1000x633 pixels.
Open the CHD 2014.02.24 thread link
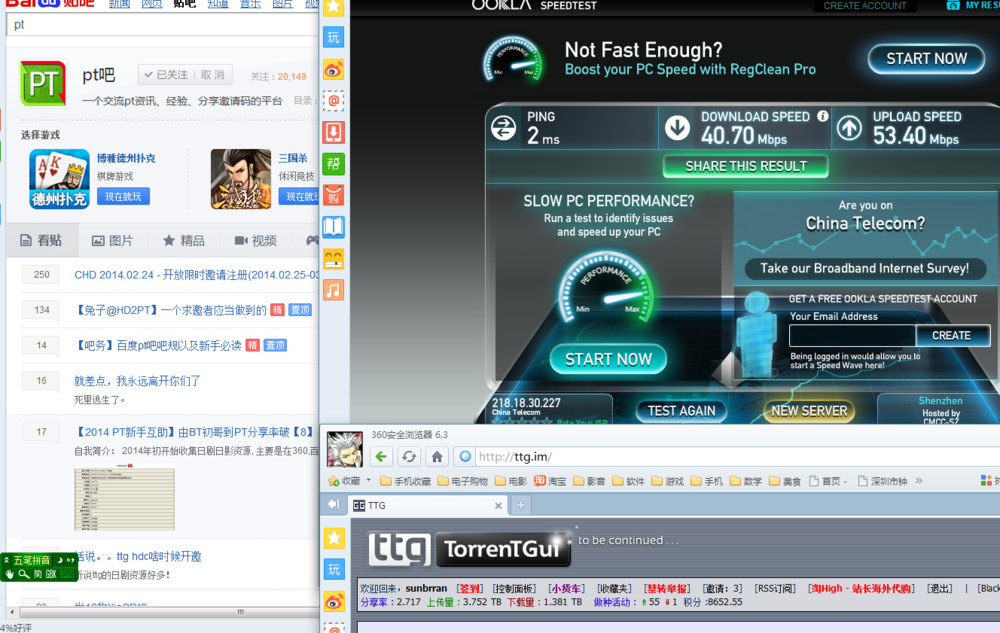(196, 275)
